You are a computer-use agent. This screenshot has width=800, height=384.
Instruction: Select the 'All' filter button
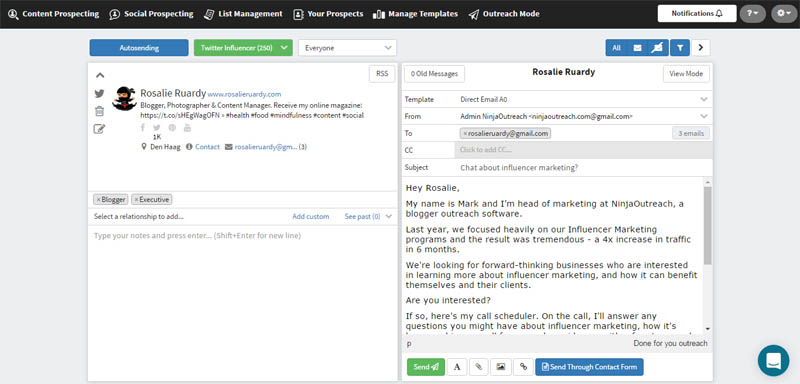coord(616,48)
